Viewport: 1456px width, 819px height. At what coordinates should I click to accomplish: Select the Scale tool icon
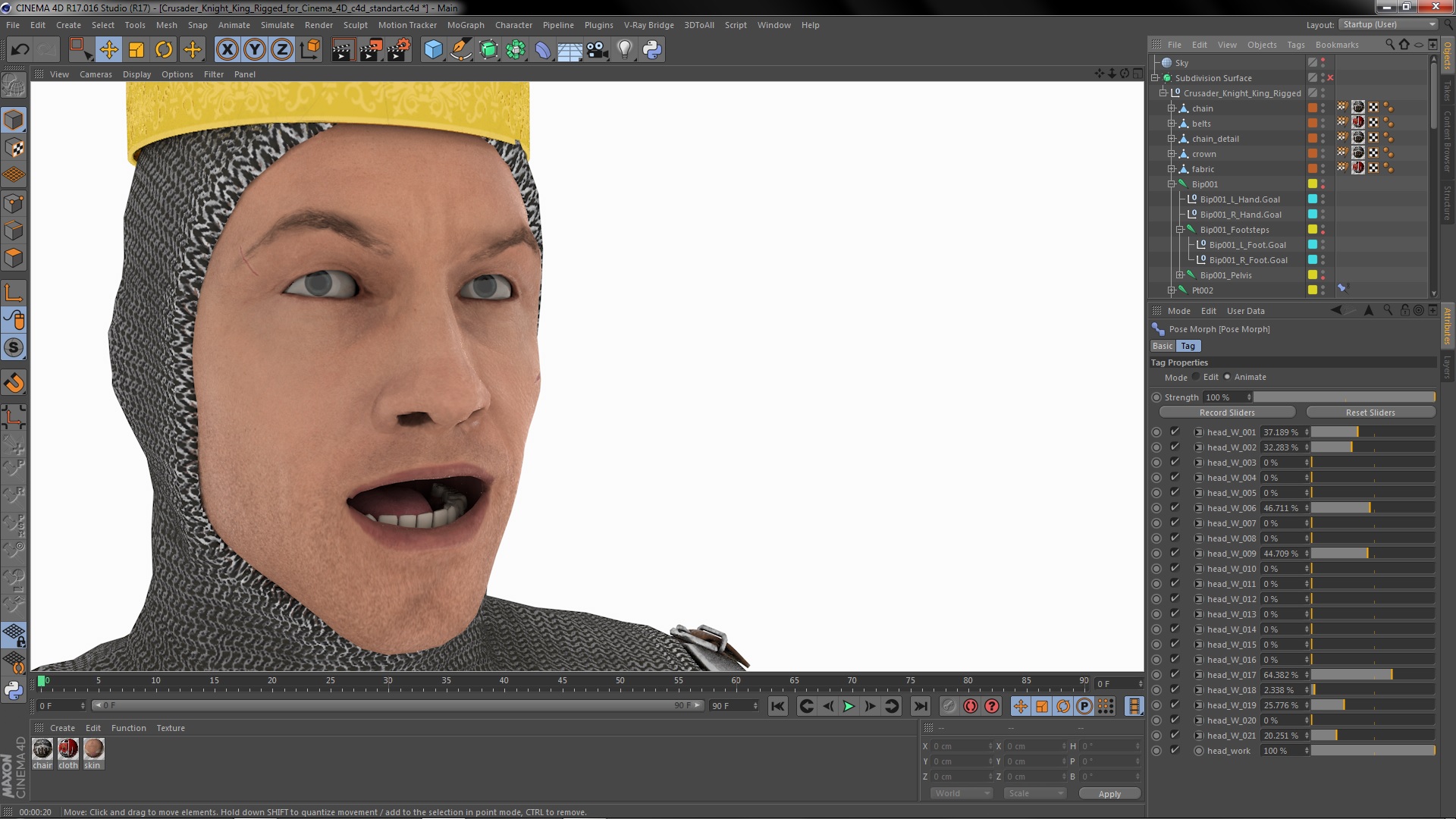(x=136, y=50)
